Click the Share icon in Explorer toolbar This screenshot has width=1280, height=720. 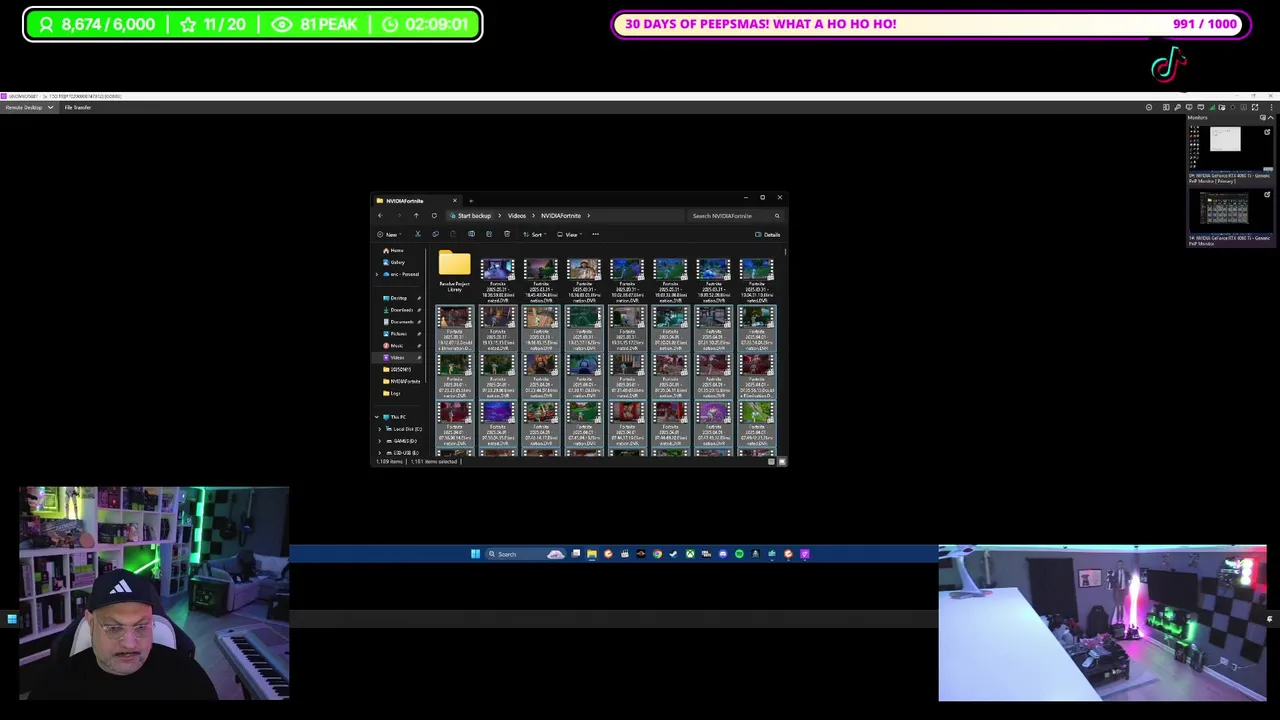point(489,234)
